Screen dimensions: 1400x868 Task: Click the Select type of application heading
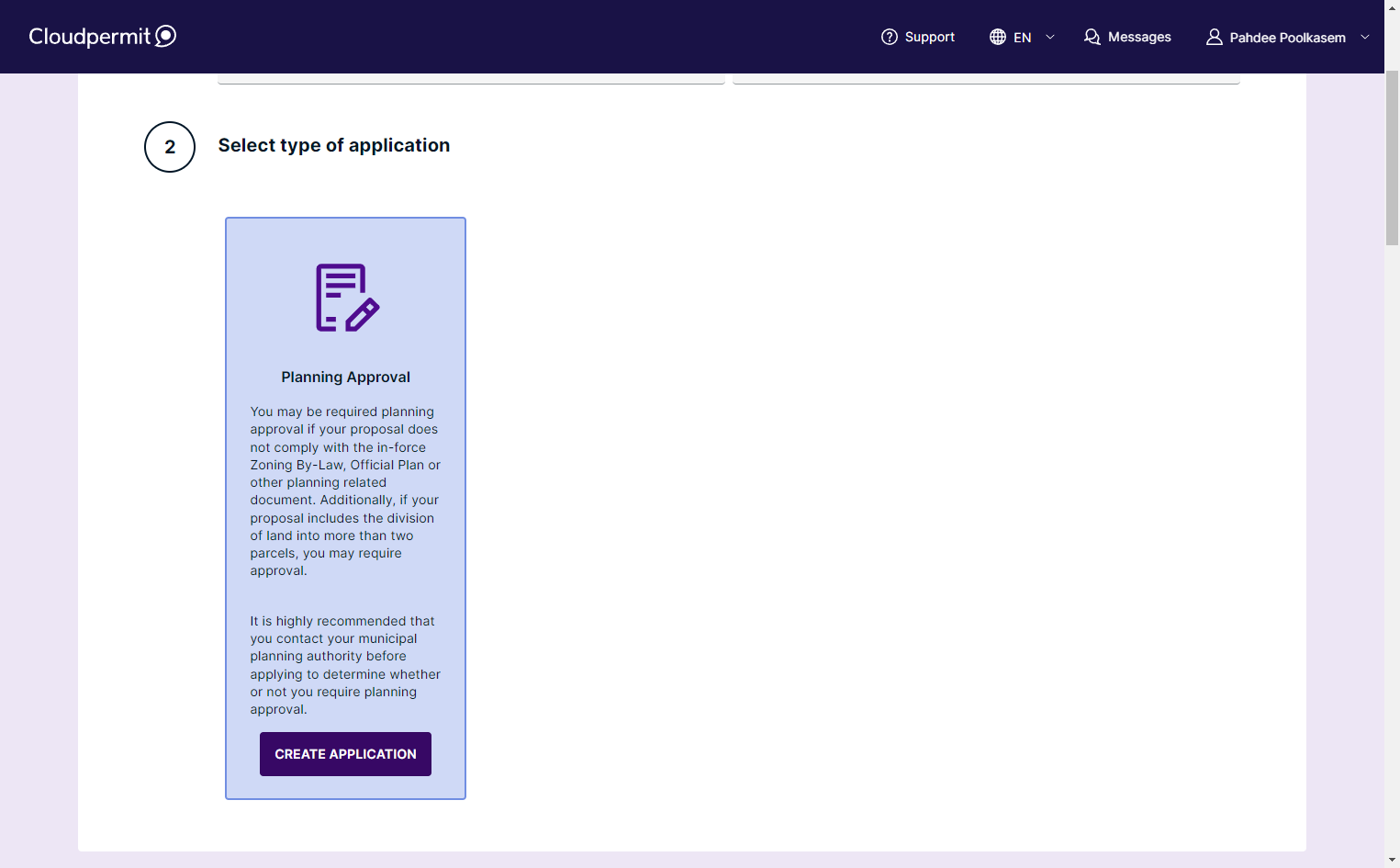[334, 145]
